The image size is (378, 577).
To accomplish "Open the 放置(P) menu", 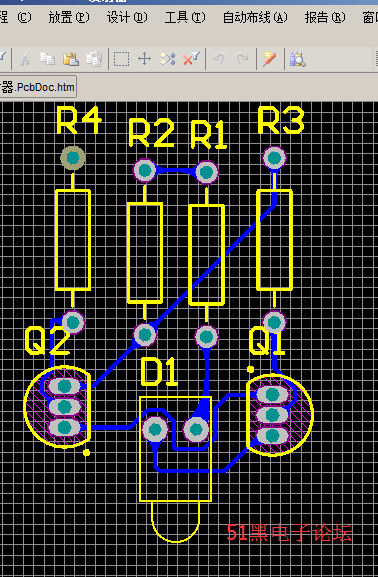I will pos(69,17).
